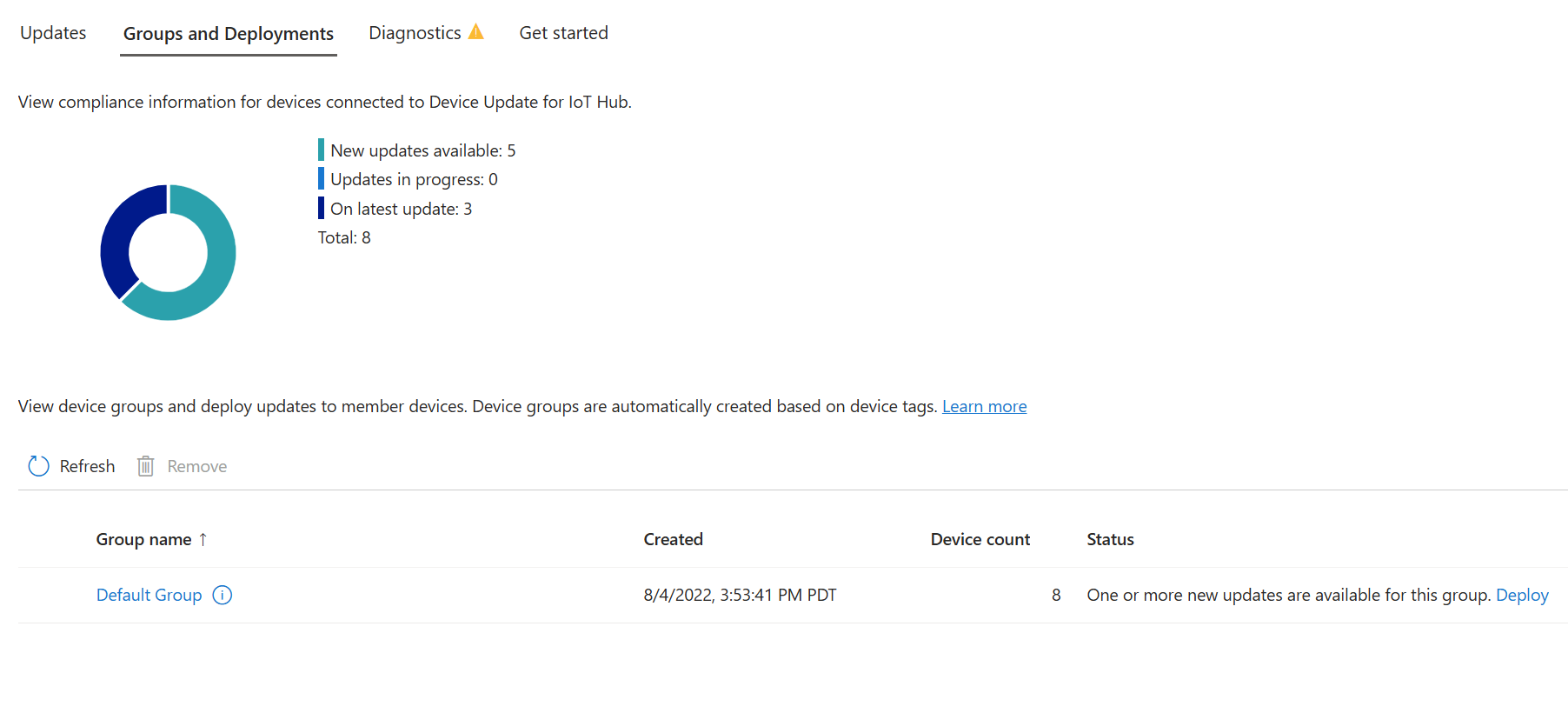The height and width of the screenshot is (713, 1568).
Task: Select the Groups and Deployments tab
Action: [x=229, y=34]
